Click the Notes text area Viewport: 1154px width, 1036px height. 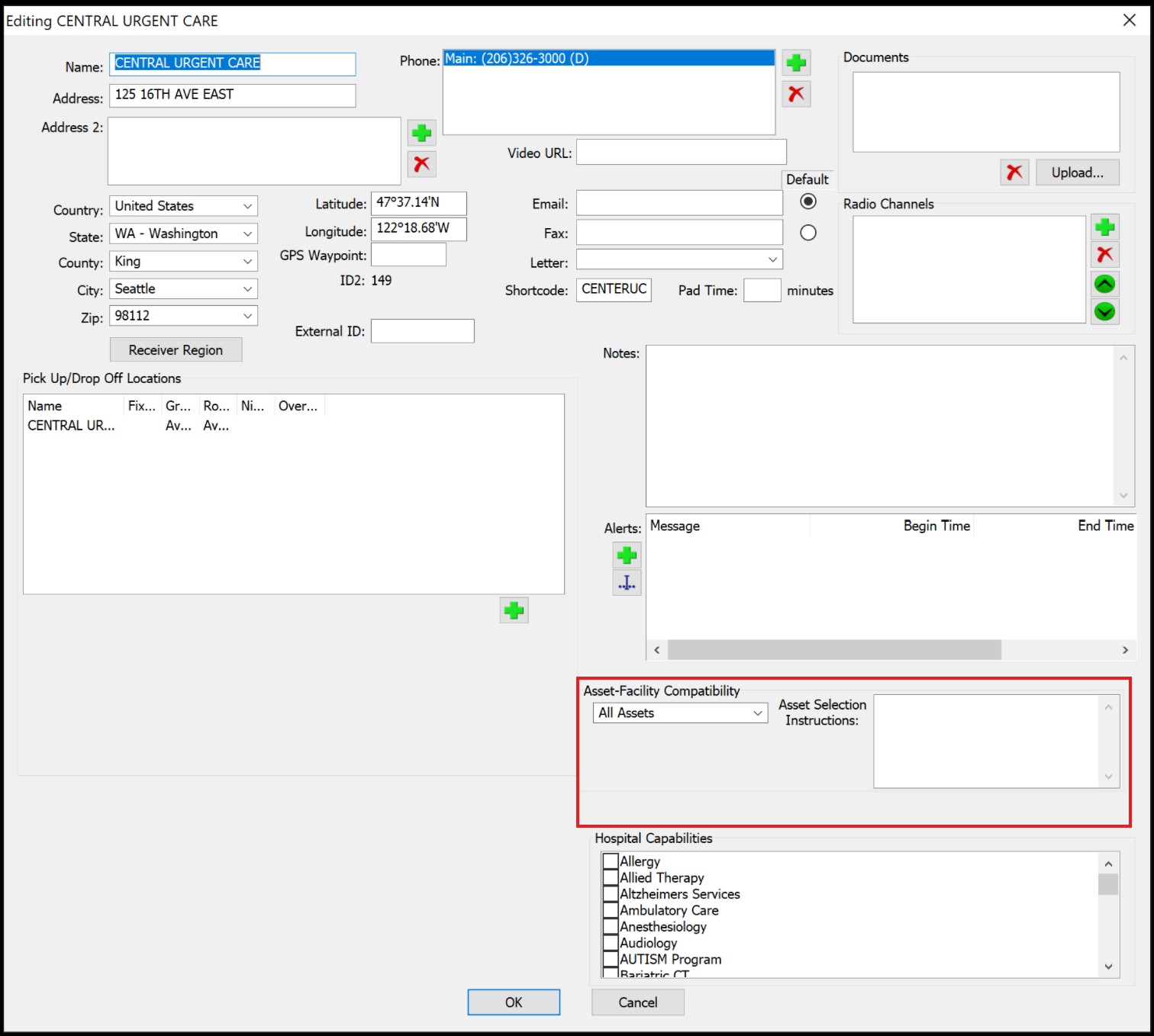click(882, 426)
